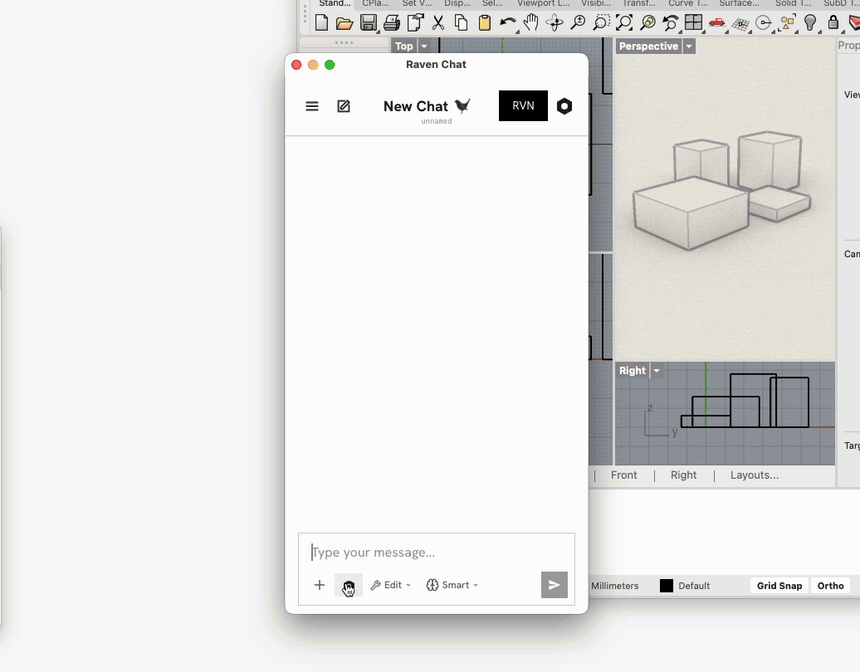860x672 pixels.
Task: Click the Open folder icon in Rhino toolbar
Action: click(344, 22)
